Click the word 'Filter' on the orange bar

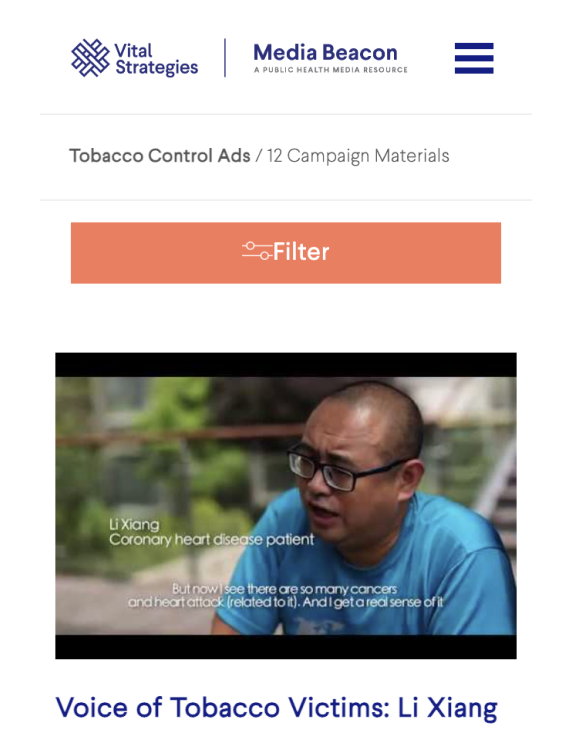point(301,251)
